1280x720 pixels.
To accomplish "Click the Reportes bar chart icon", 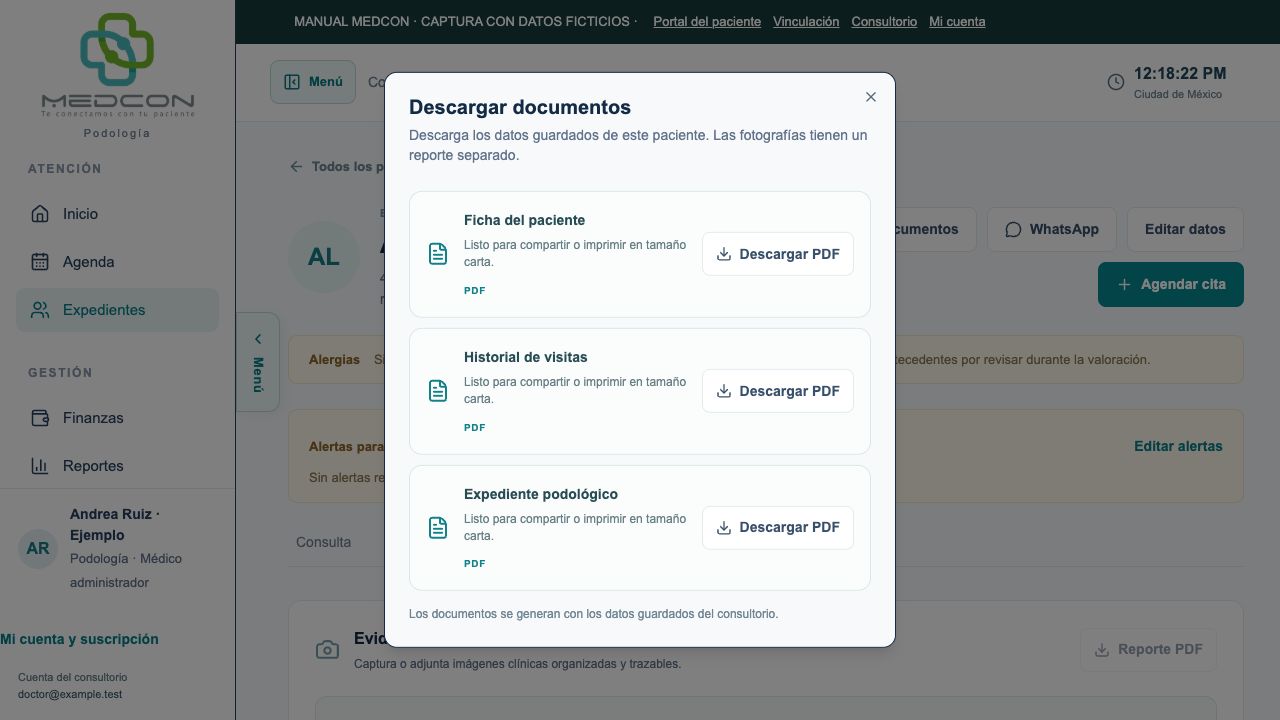I will click(40, 466).
